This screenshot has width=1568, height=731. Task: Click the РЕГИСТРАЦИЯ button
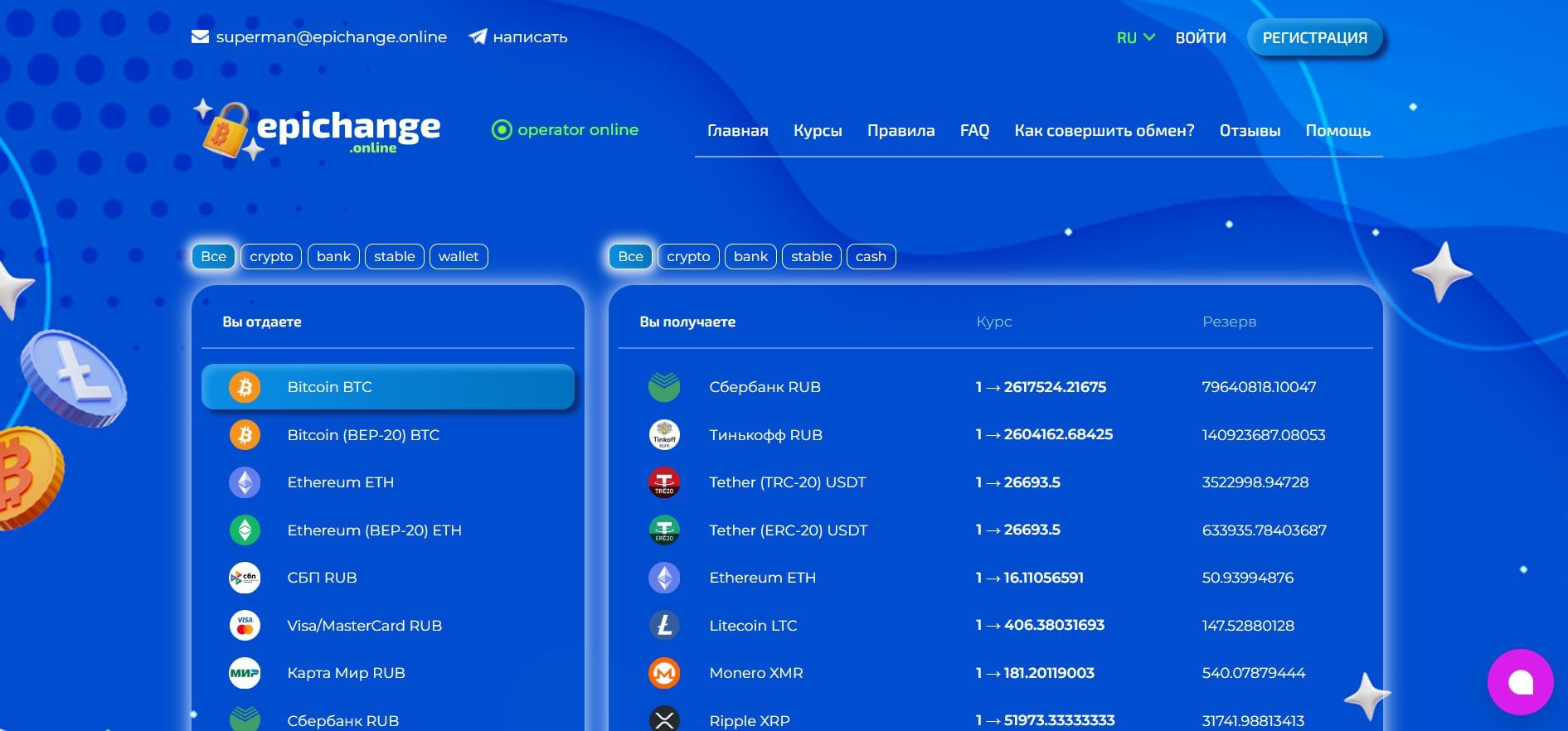[1314, 37]
